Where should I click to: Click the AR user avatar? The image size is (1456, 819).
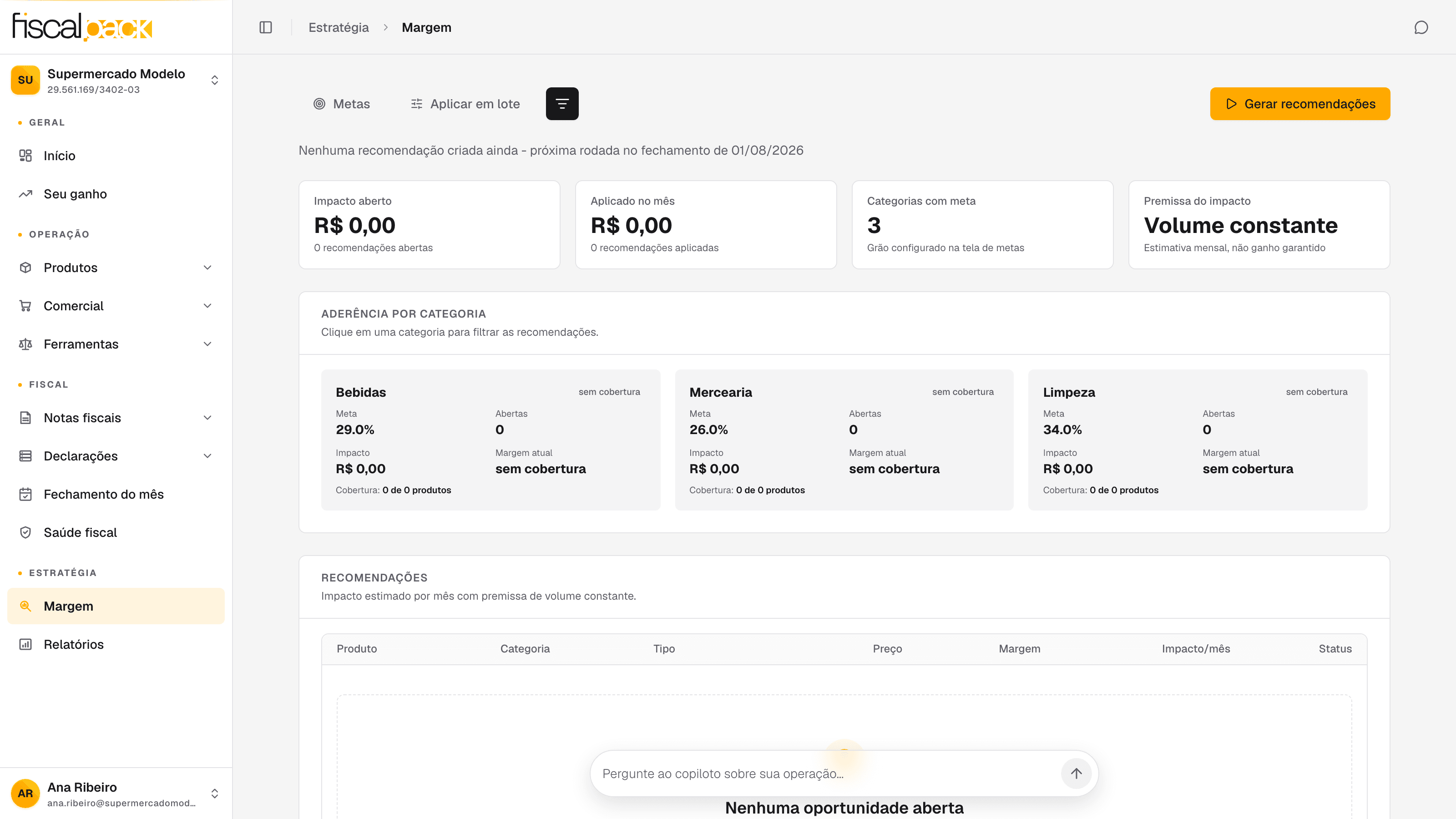pyautogui.click(x=25, y=793)
